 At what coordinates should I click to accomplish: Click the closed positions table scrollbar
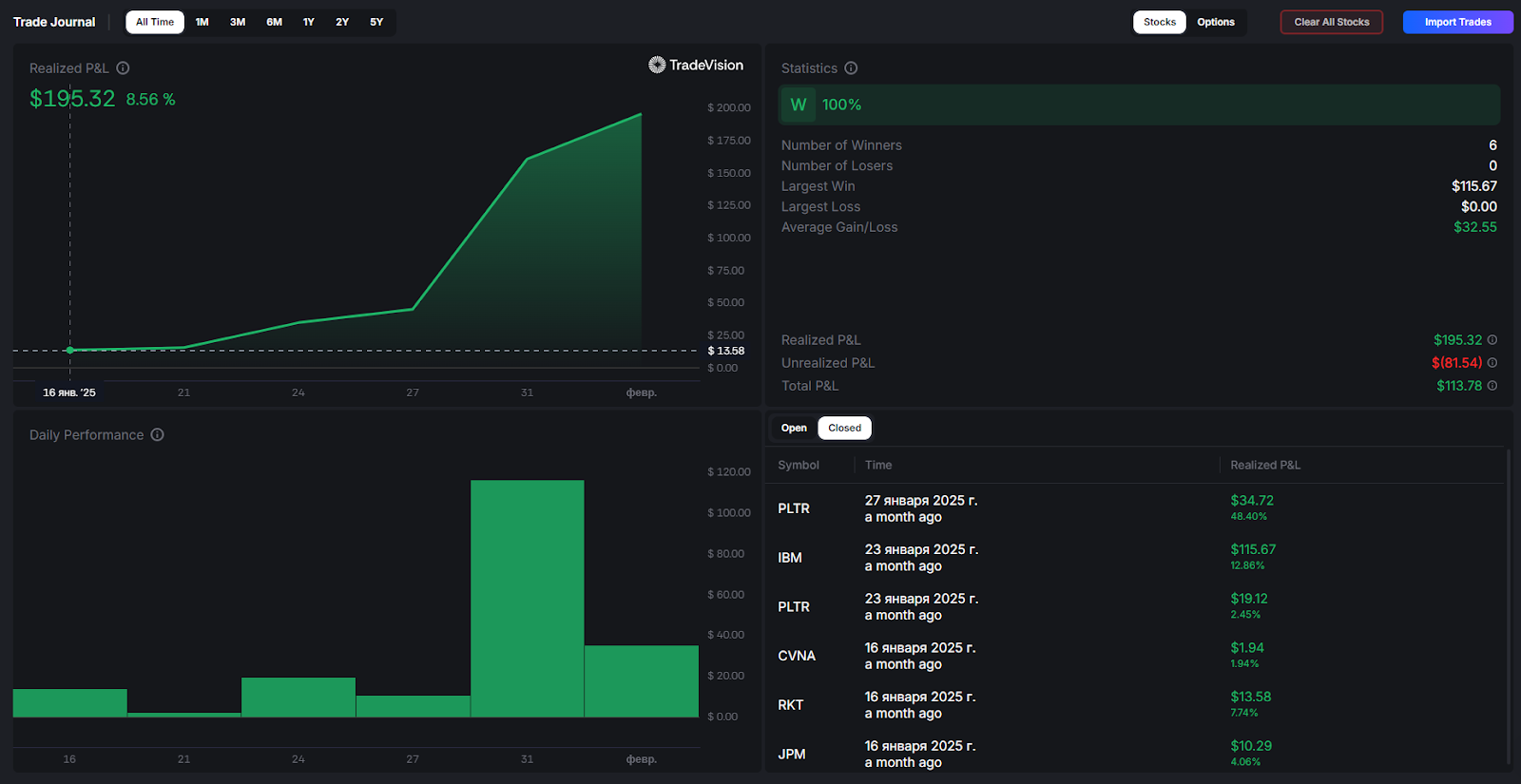(1509, 606)
